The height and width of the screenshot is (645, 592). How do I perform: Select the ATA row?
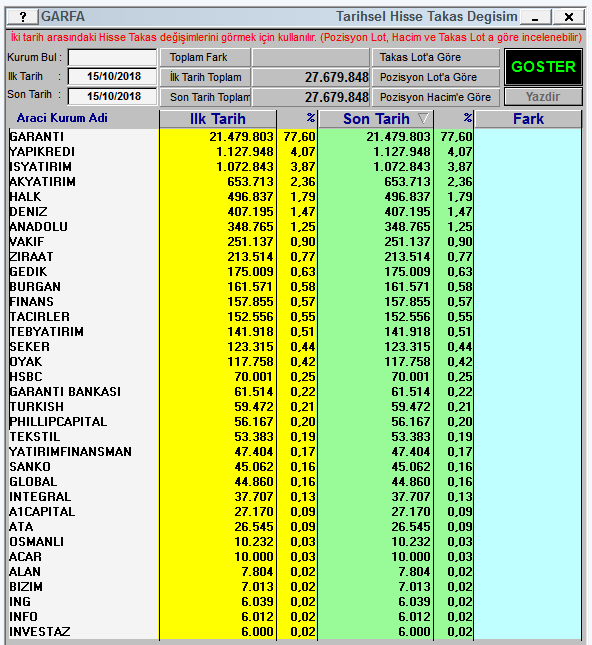coord(295,527)
